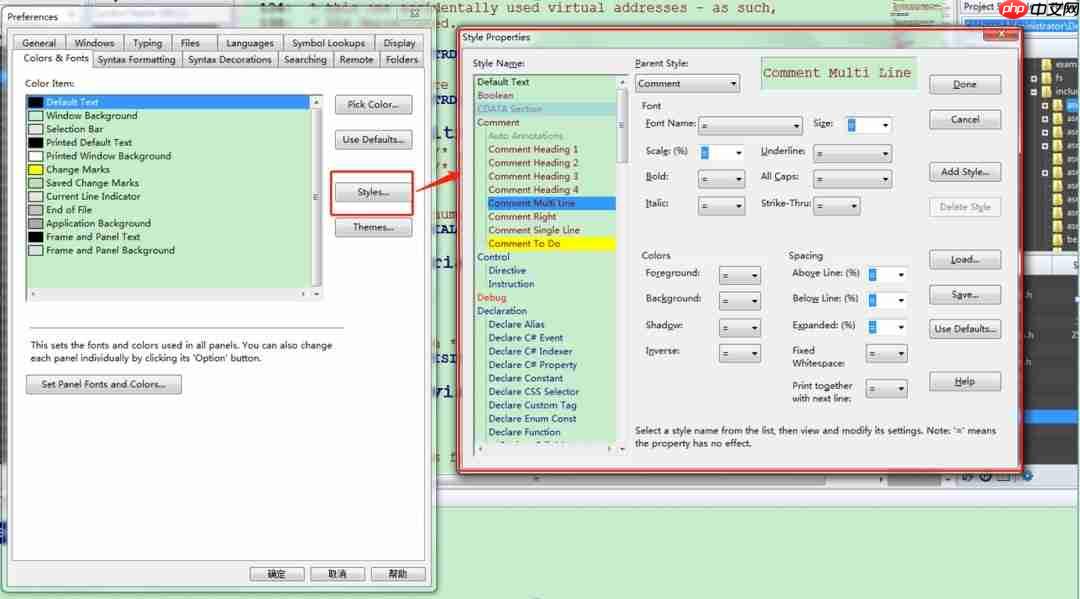Click Done in Style Properties
Viewport: 1080px width, 599px height.
pyautogui.click(x=964, y=85)
